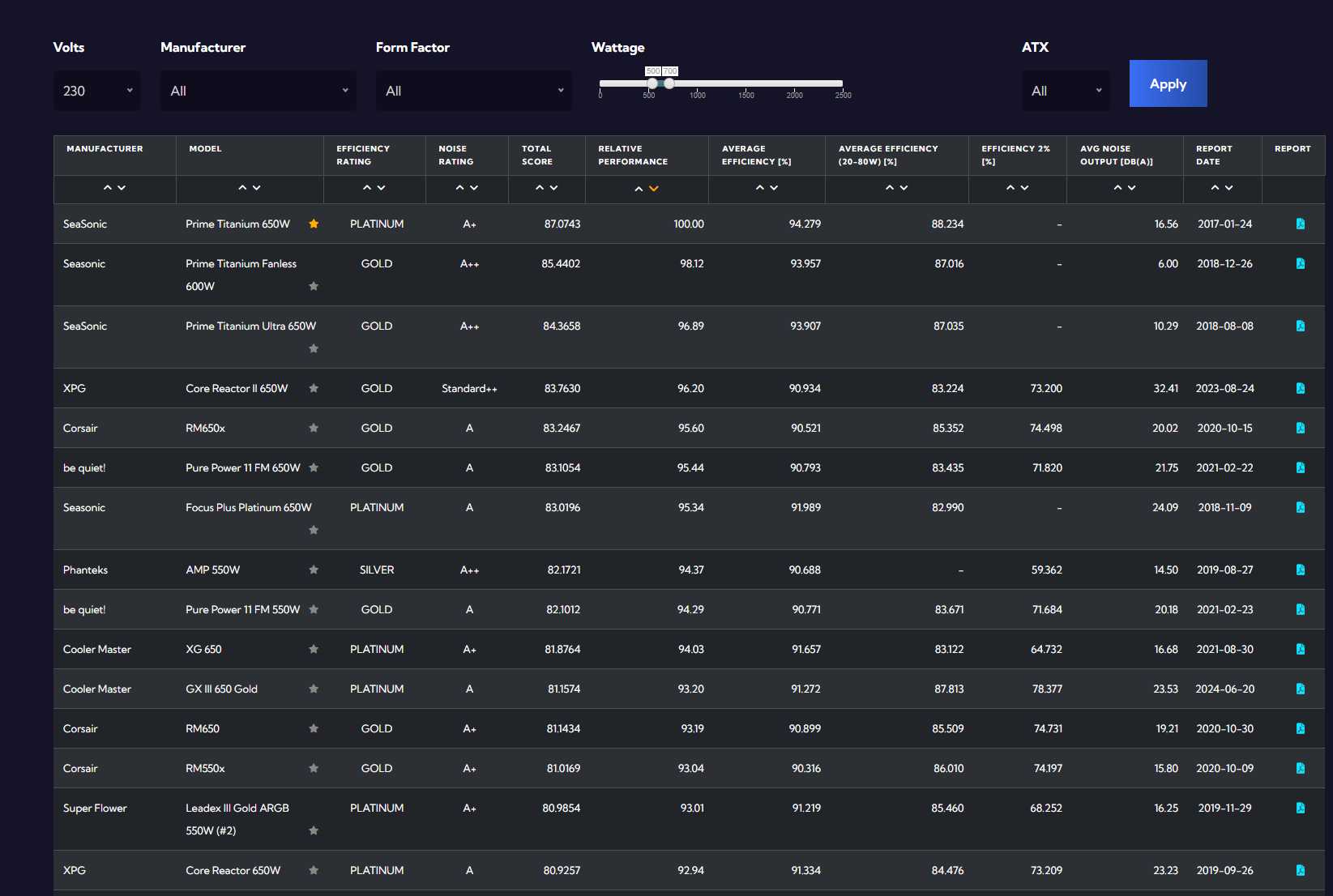Sort Average Efficiency (20-80W) column ascending
The image size is (1333, 896).
pyautogui.click(x=890, y=188)
